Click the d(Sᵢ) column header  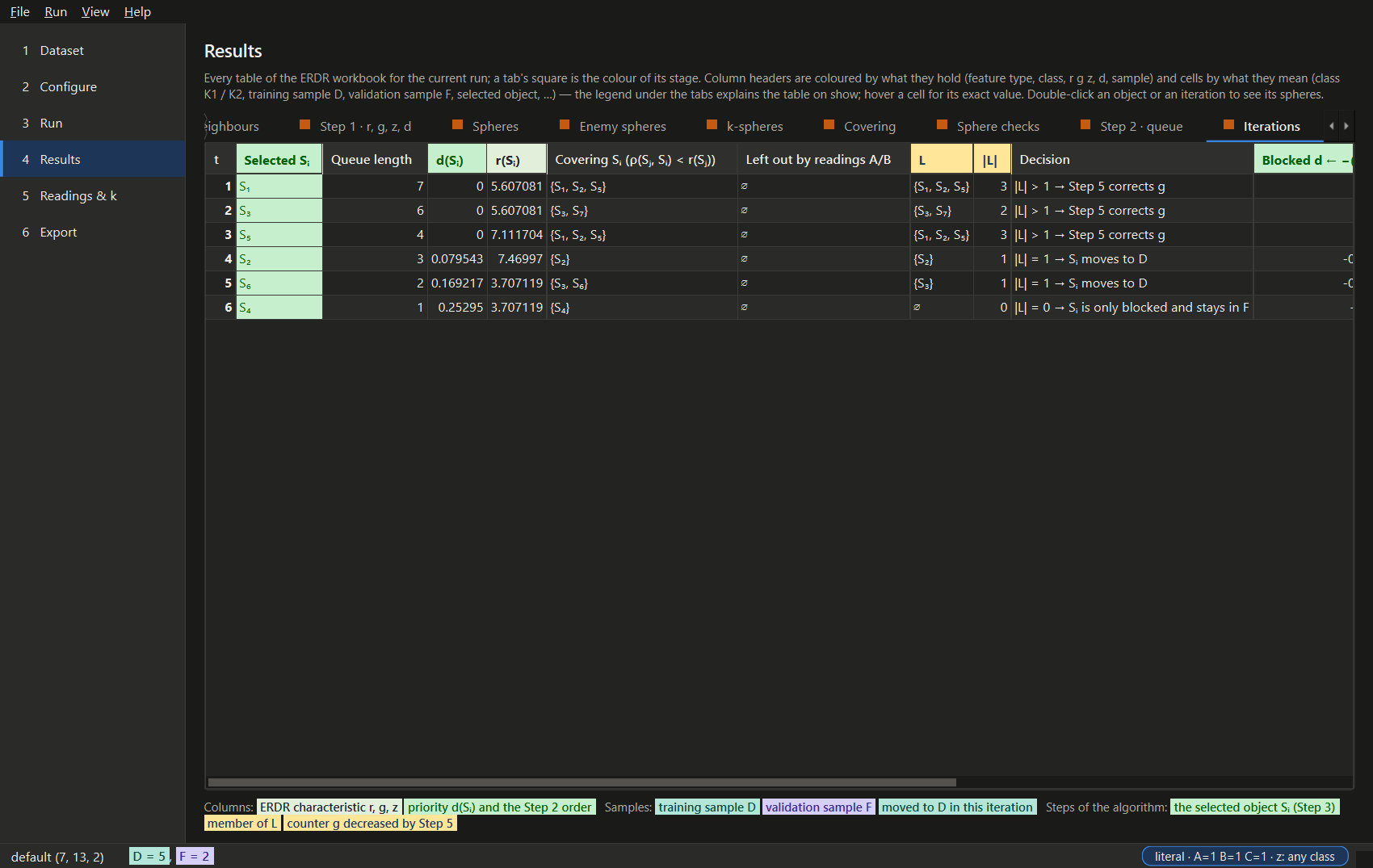[457, 159]
